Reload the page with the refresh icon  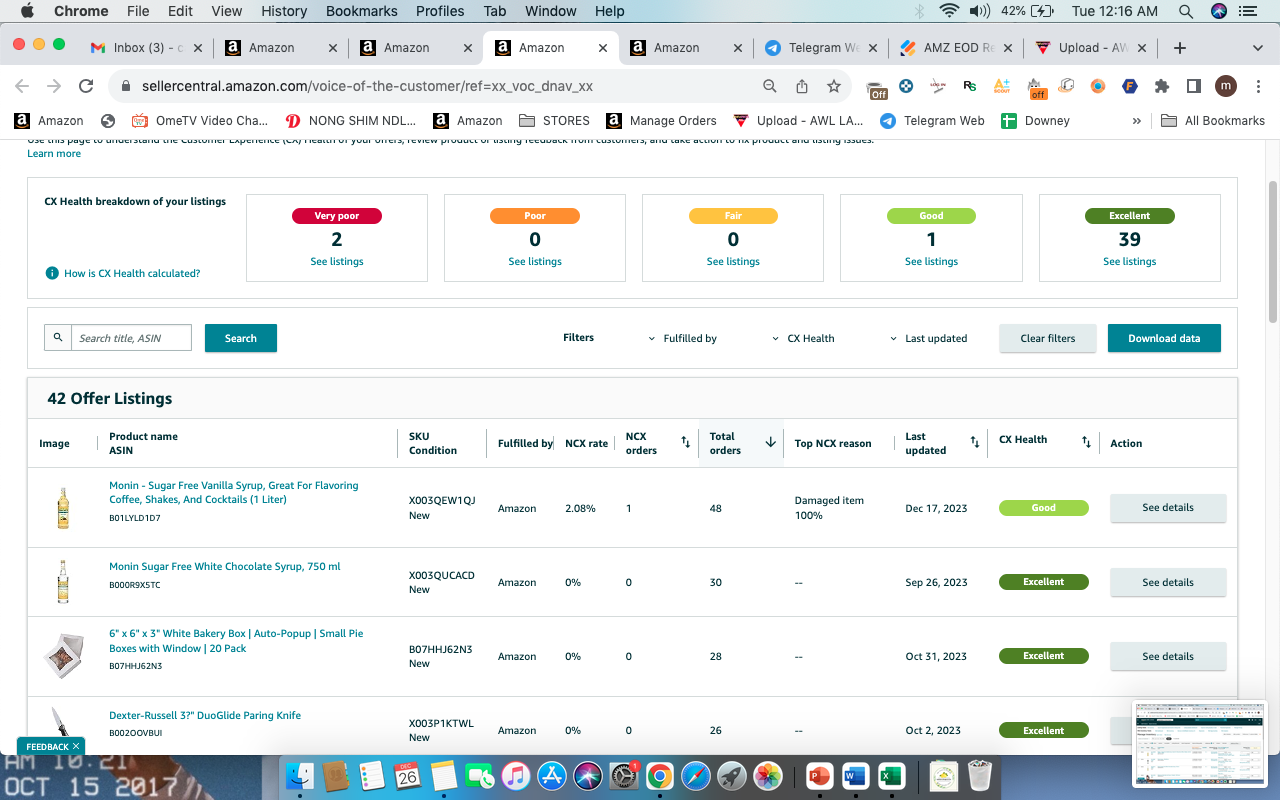pos(86,86)
